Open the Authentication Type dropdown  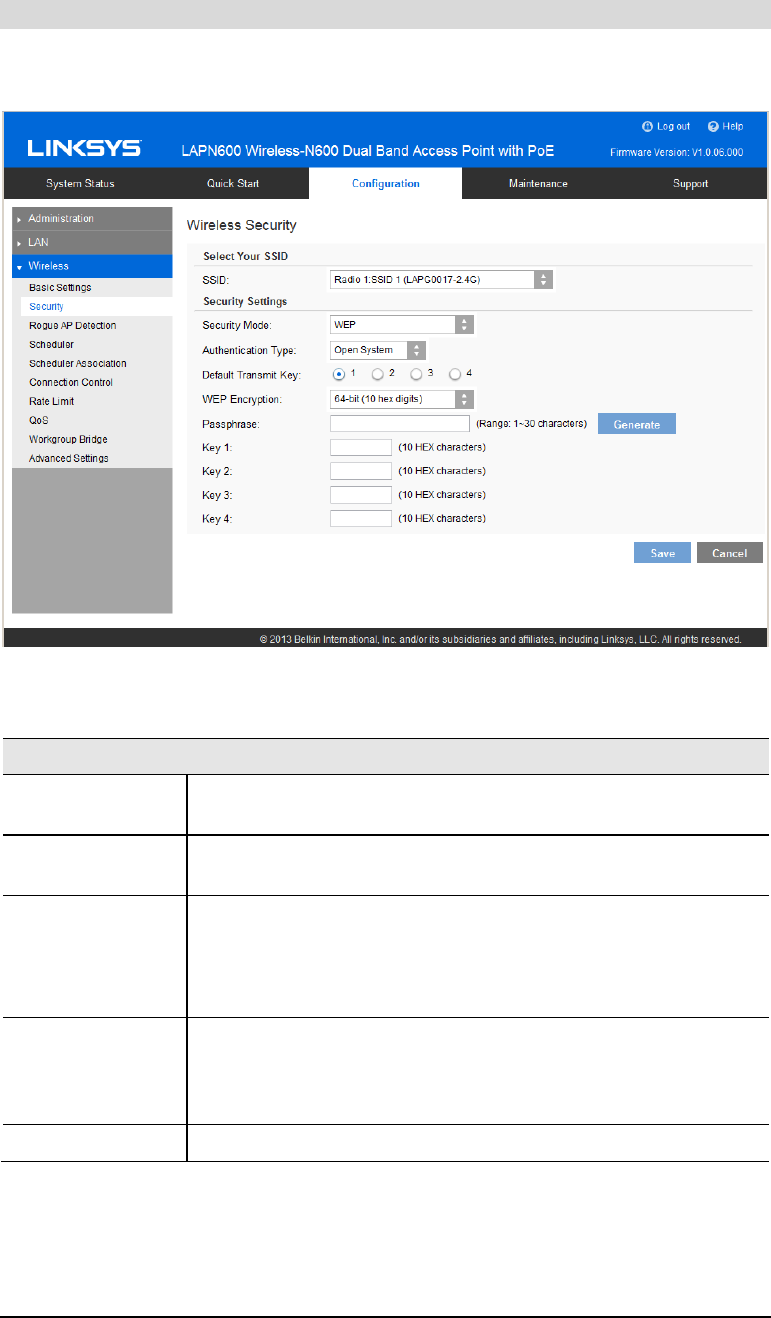(378, 350)
